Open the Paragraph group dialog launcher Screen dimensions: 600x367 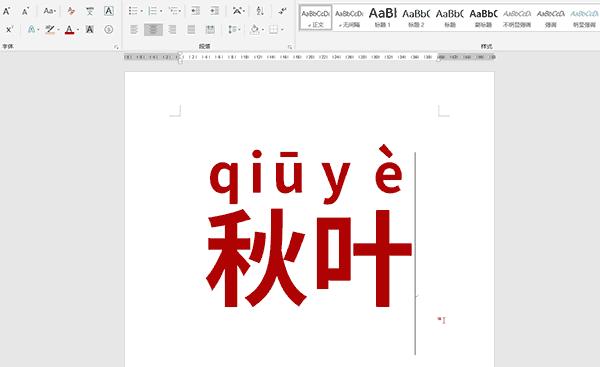pos(290,47)
